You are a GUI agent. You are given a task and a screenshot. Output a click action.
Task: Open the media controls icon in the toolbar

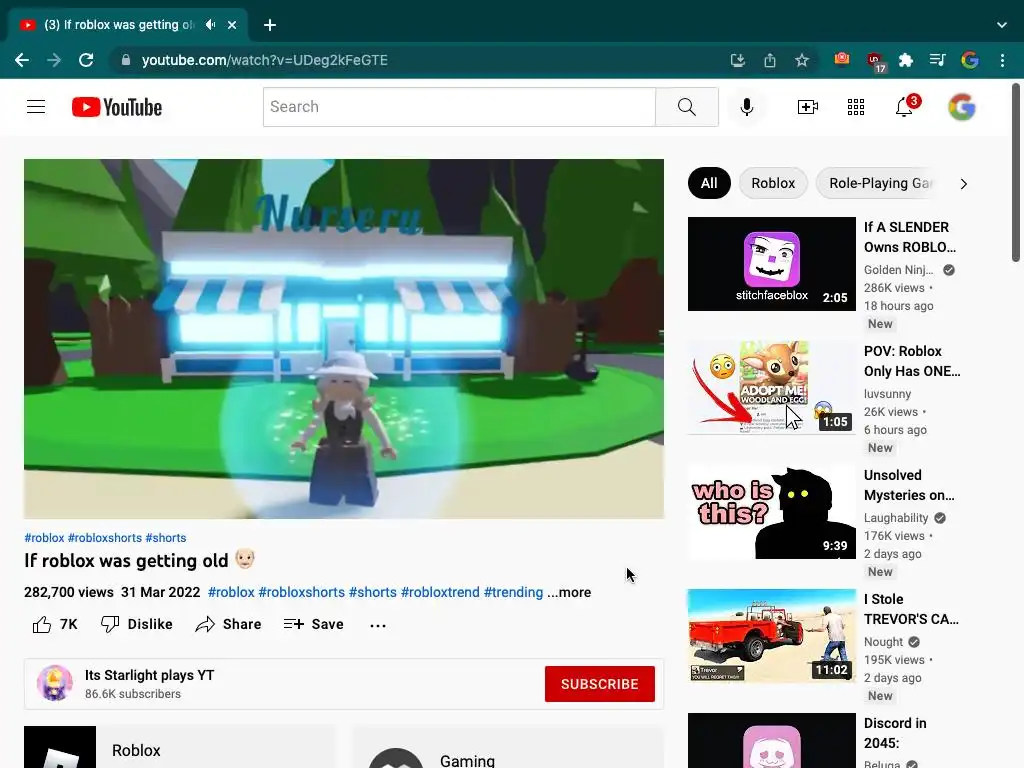pyautogui.click(x=937, y=60)
